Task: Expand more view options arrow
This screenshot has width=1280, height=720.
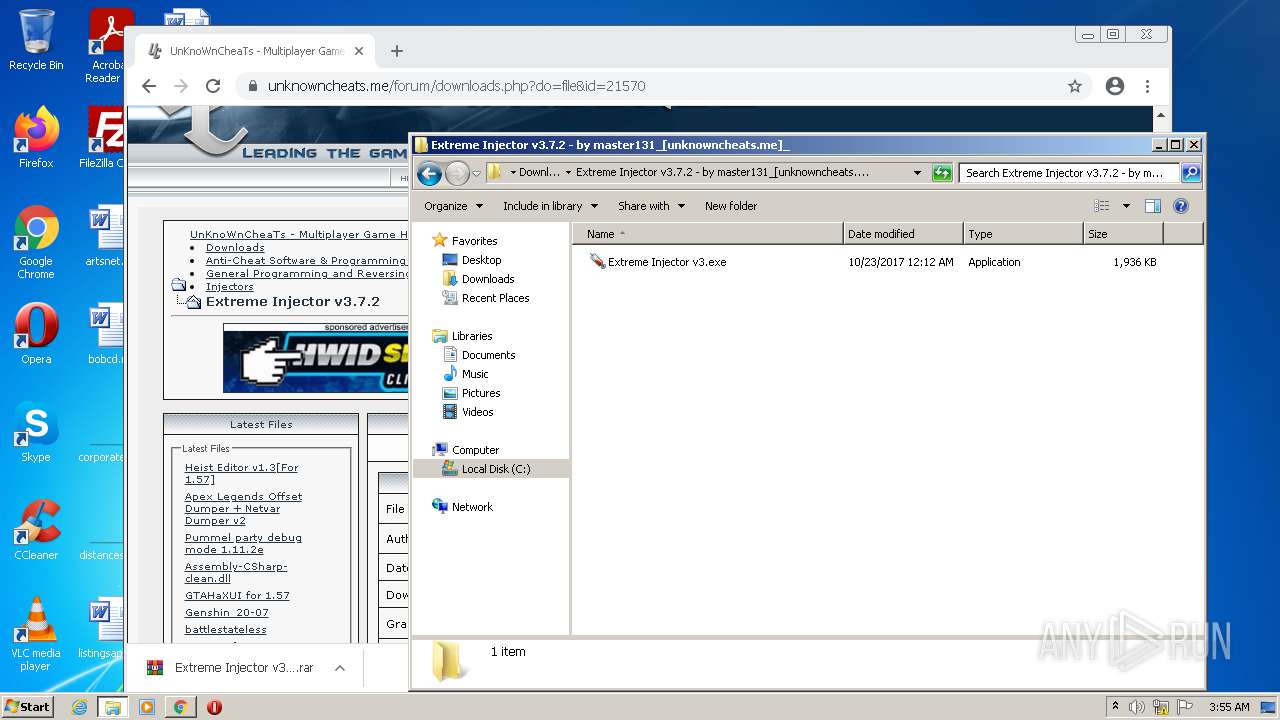Action: point(1126,206)
